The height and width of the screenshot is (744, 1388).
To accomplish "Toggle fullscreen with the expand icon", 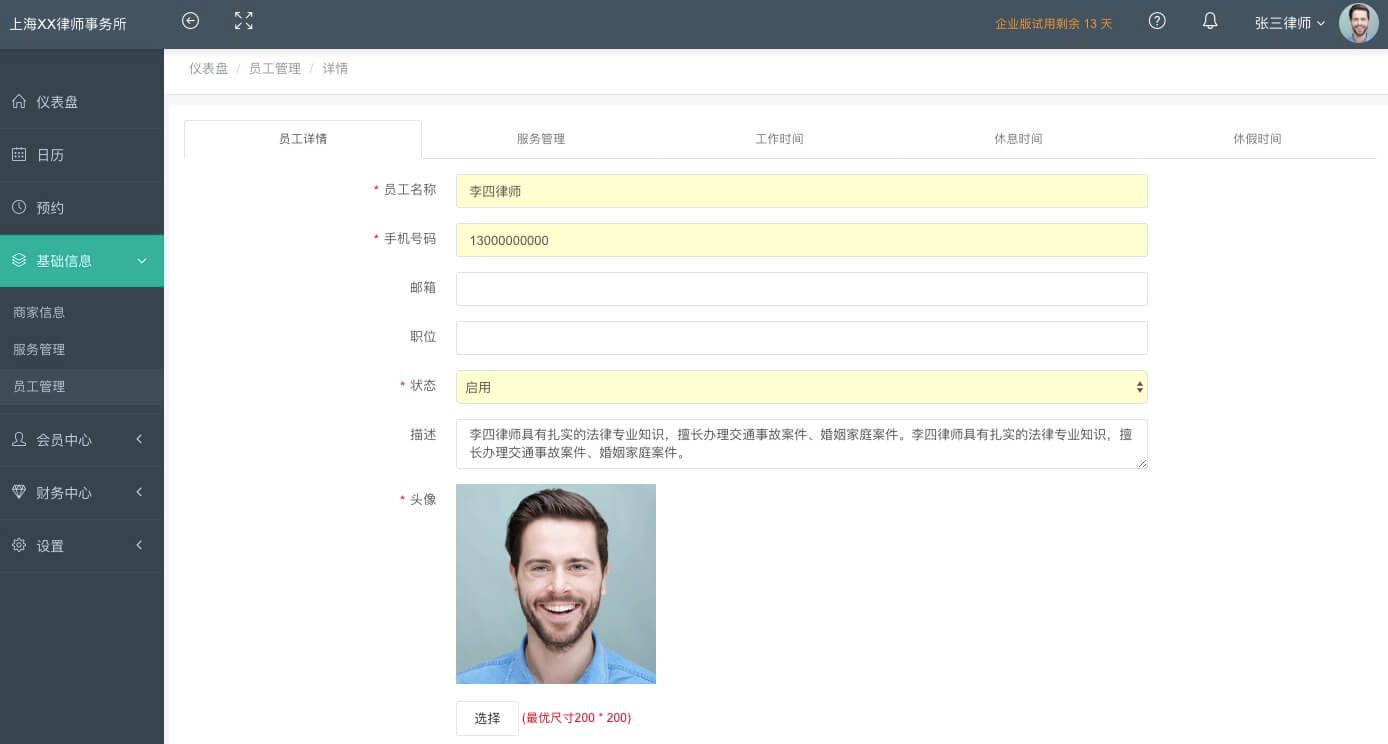I will point(243,21).
